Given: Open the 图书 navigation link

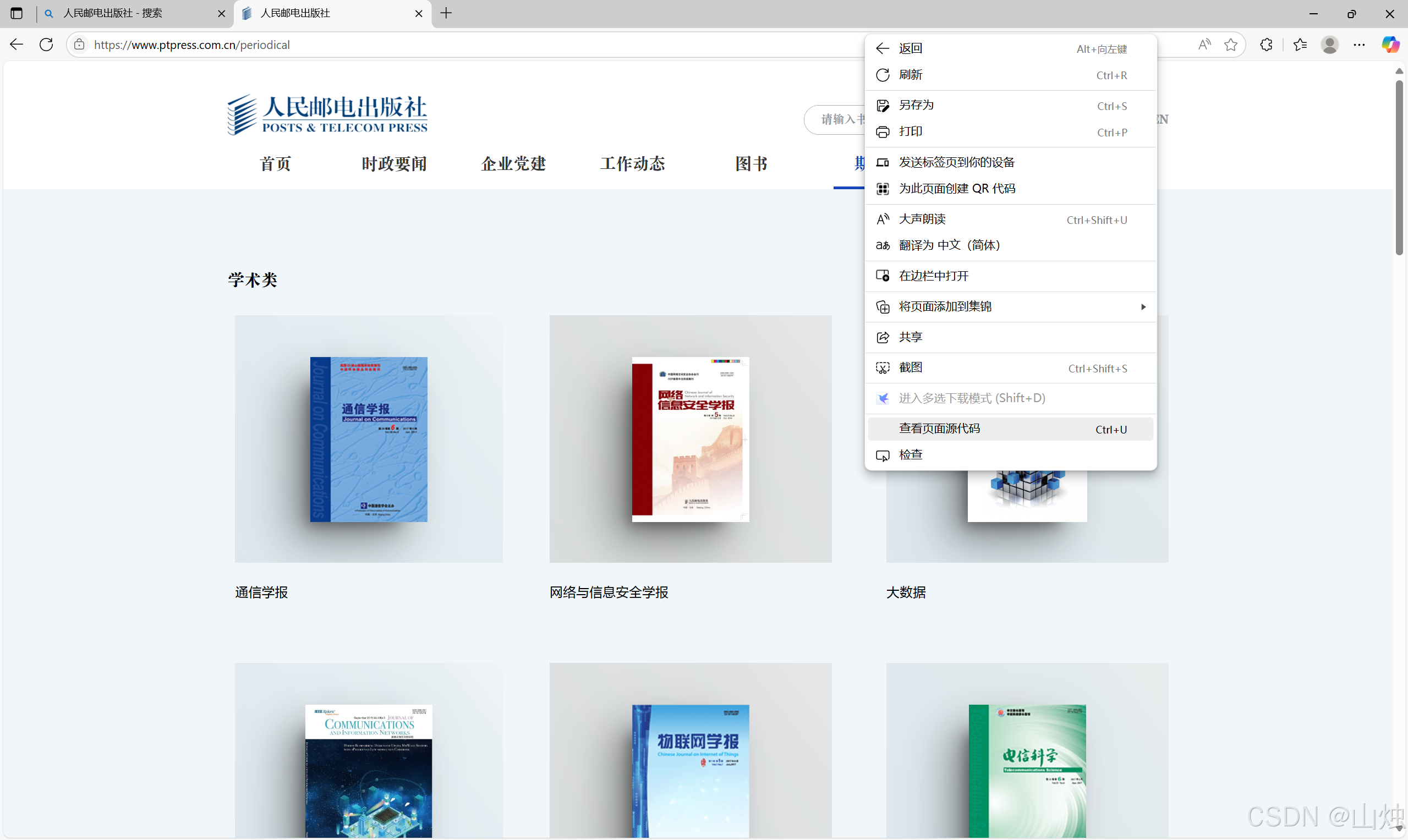Looking at the screenshot, I should click(x=751, y=163).
